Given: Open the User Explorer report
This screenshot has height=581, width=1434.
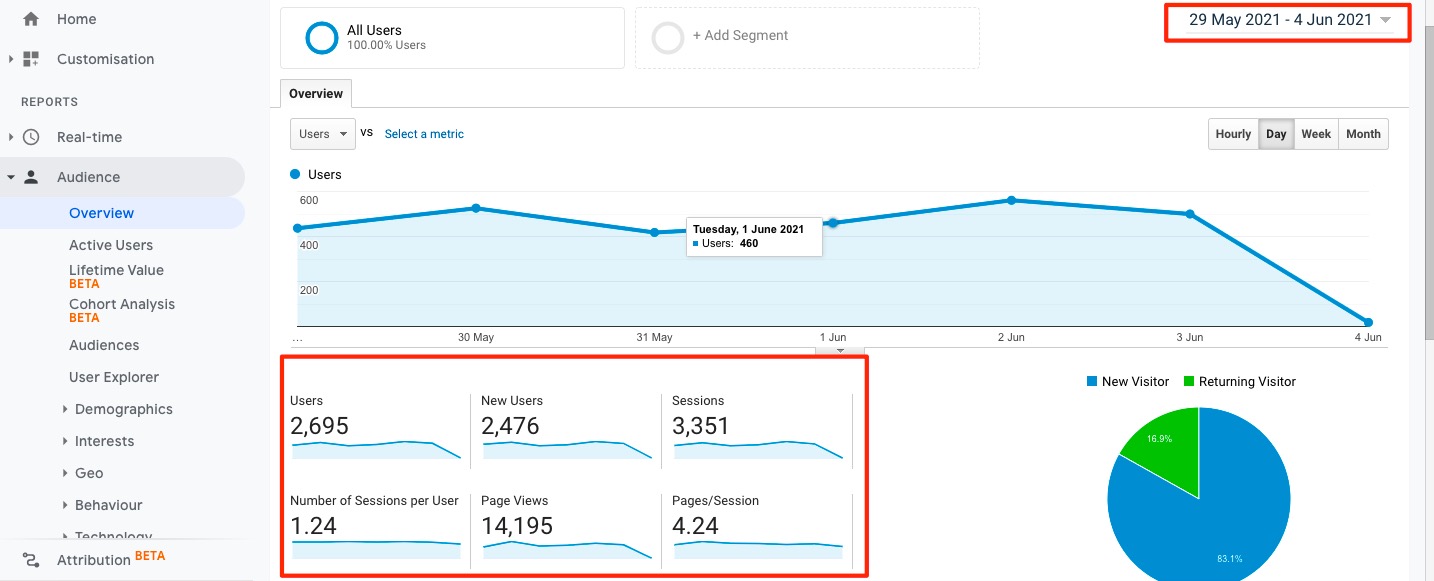Looking at the screenshot, I should click(114, 377).
